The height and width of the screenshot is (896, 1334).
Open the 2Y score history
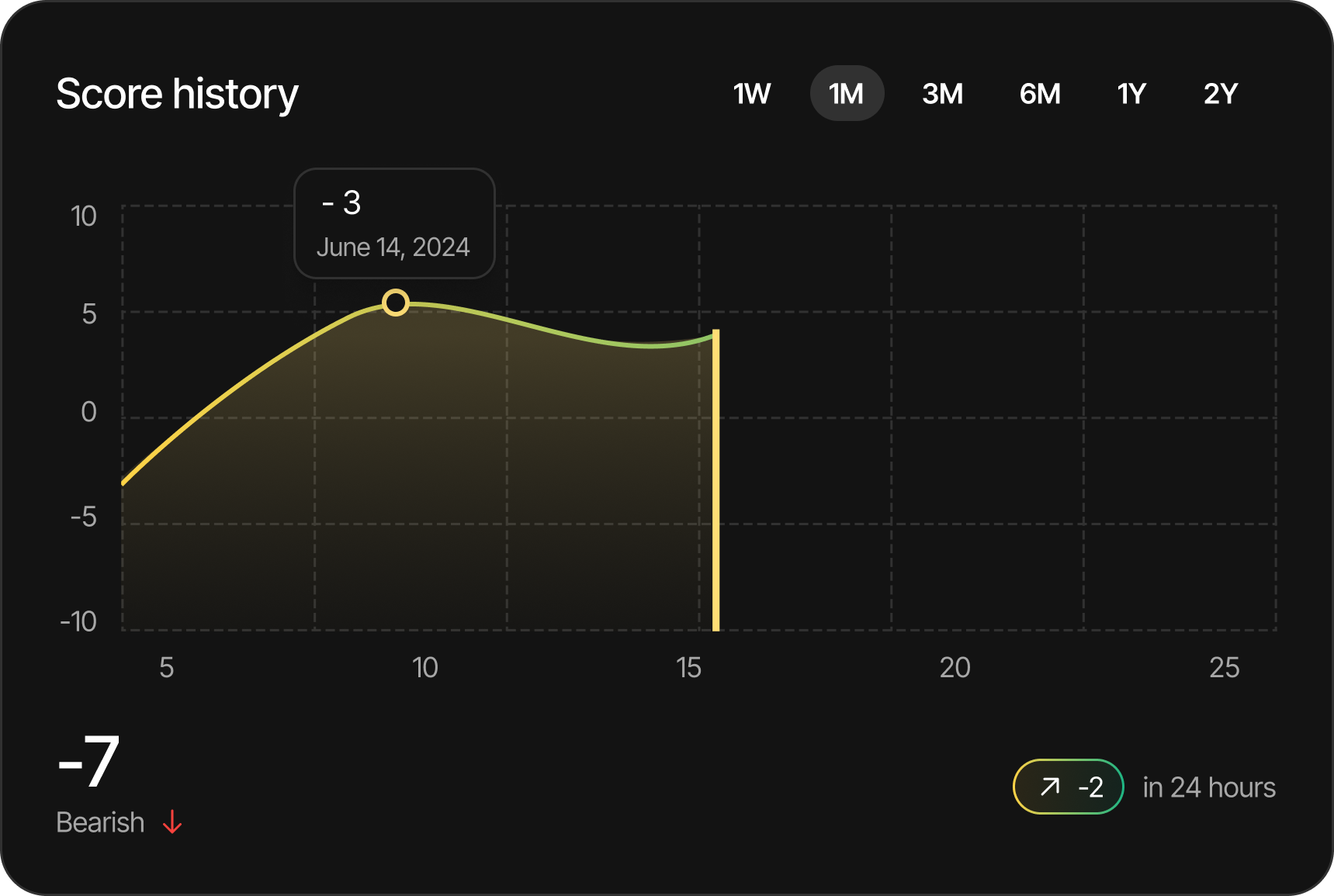pos(1220,93)
